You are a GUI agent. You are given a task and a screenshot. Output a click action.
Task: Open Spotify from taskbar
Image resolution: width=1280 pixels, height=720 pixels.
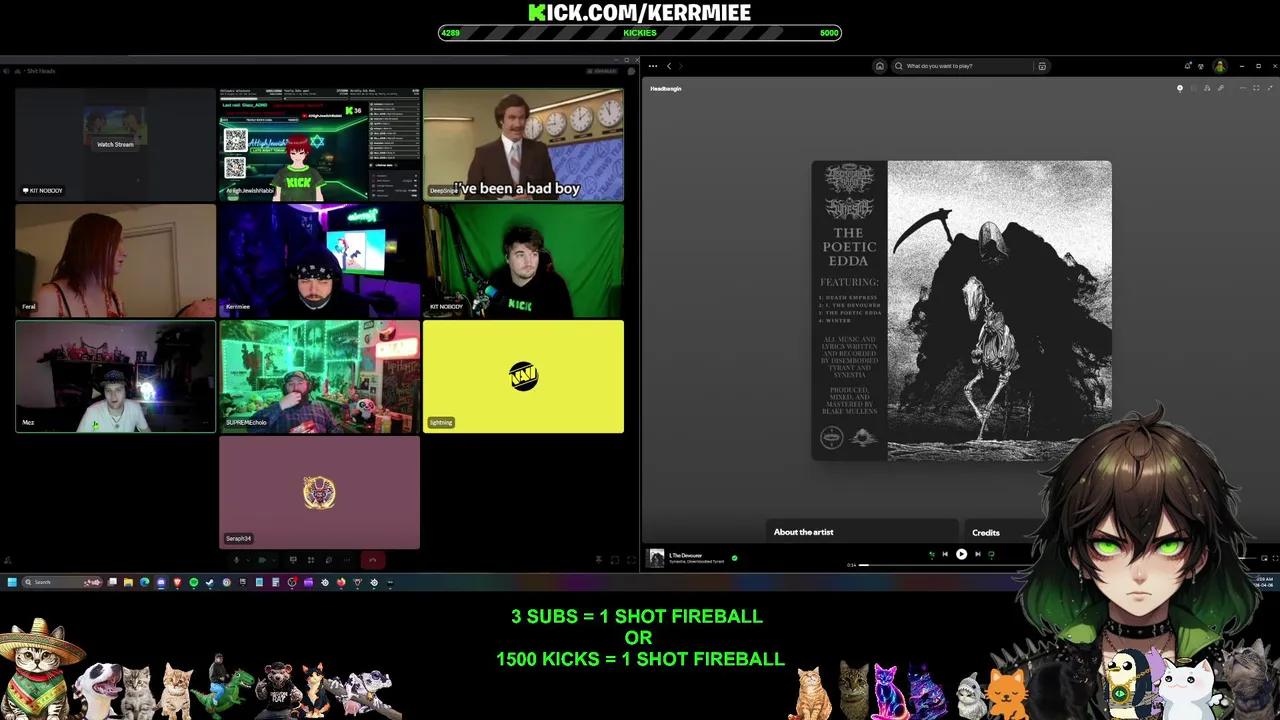(x=194, y=582)
